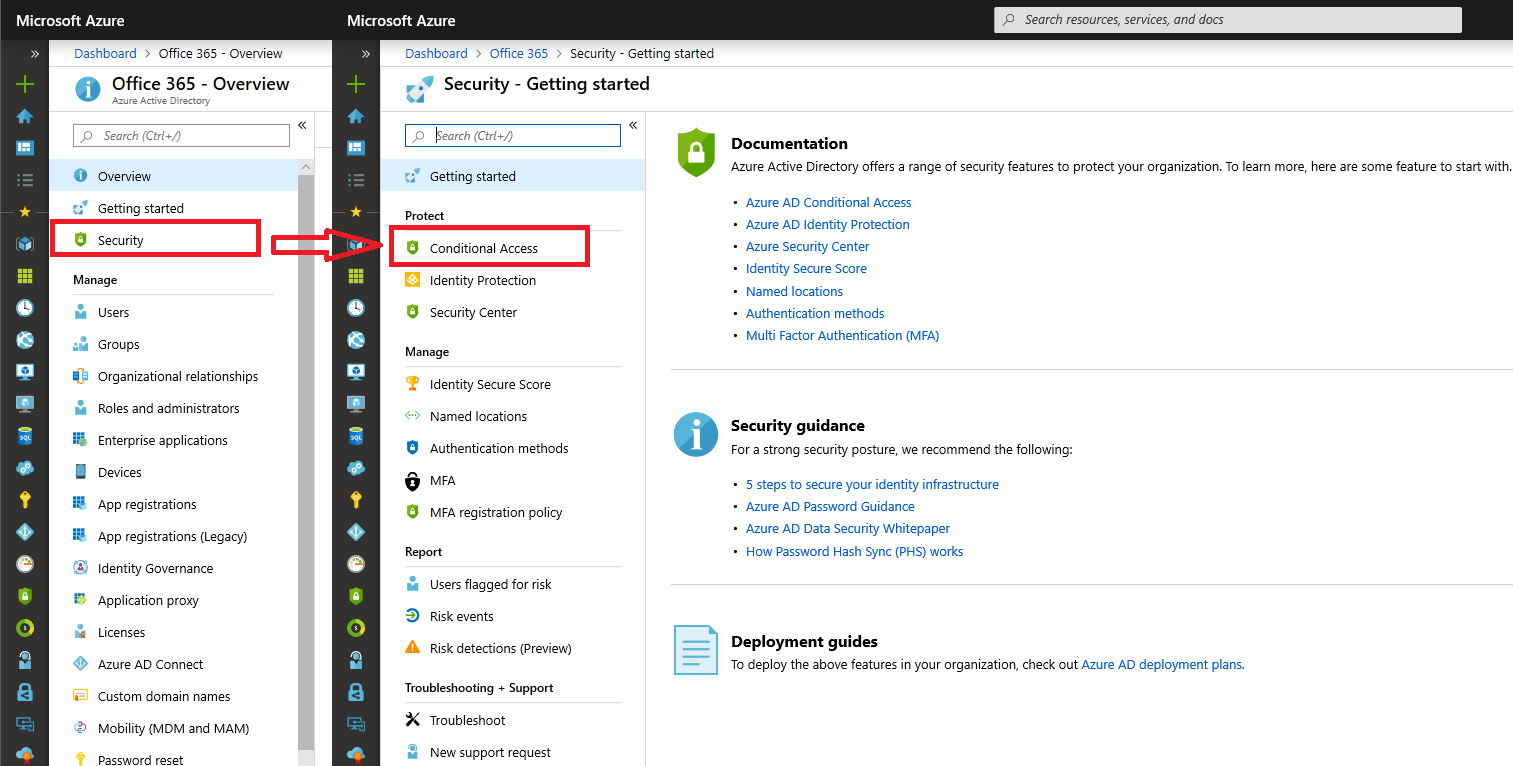Click the green plus Create a resource icon in the leftmost sidebar
This screenshot has width=1513, height=766.
point(25,85)
